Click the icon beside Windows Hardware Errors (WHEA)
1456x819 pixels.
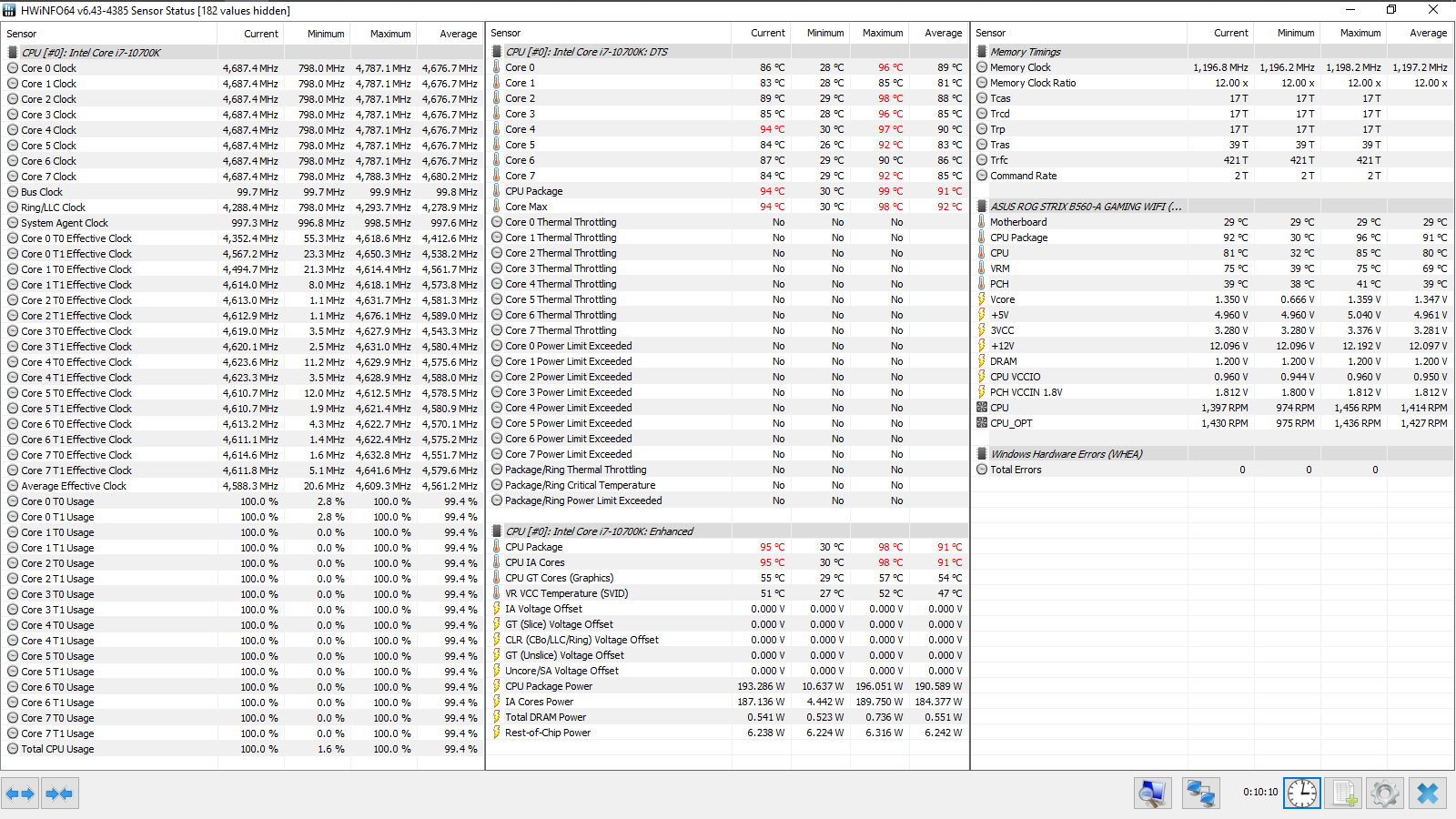click(982, 454)
